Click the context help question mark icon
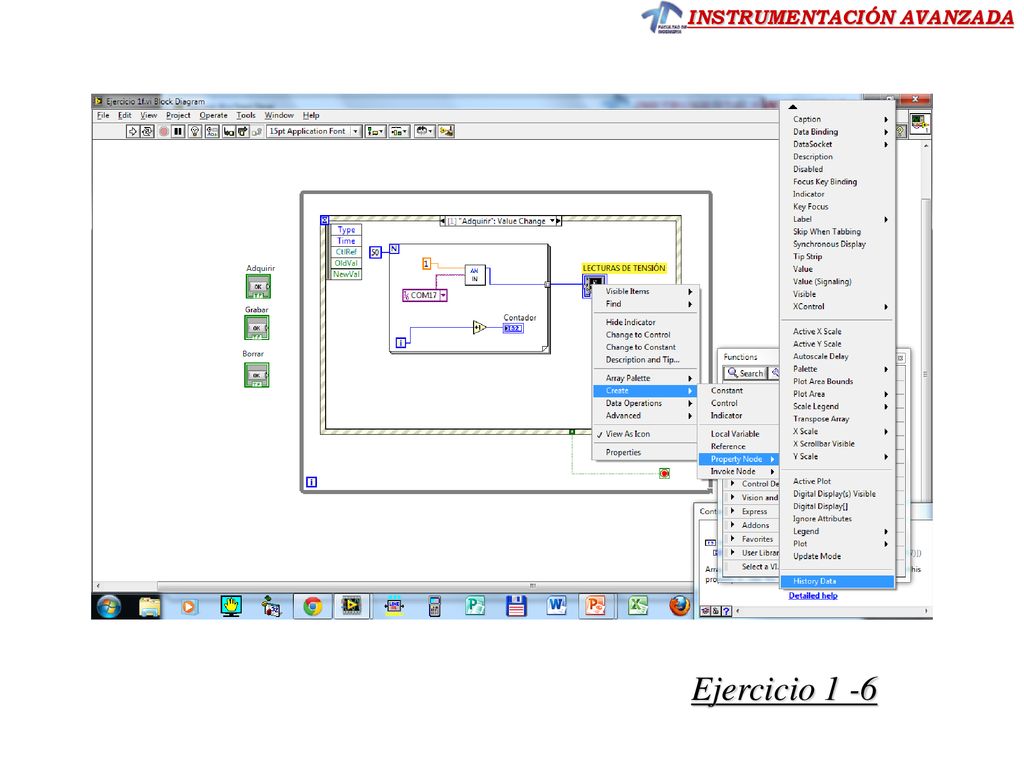1024x768 pixels. coord(726,611)
